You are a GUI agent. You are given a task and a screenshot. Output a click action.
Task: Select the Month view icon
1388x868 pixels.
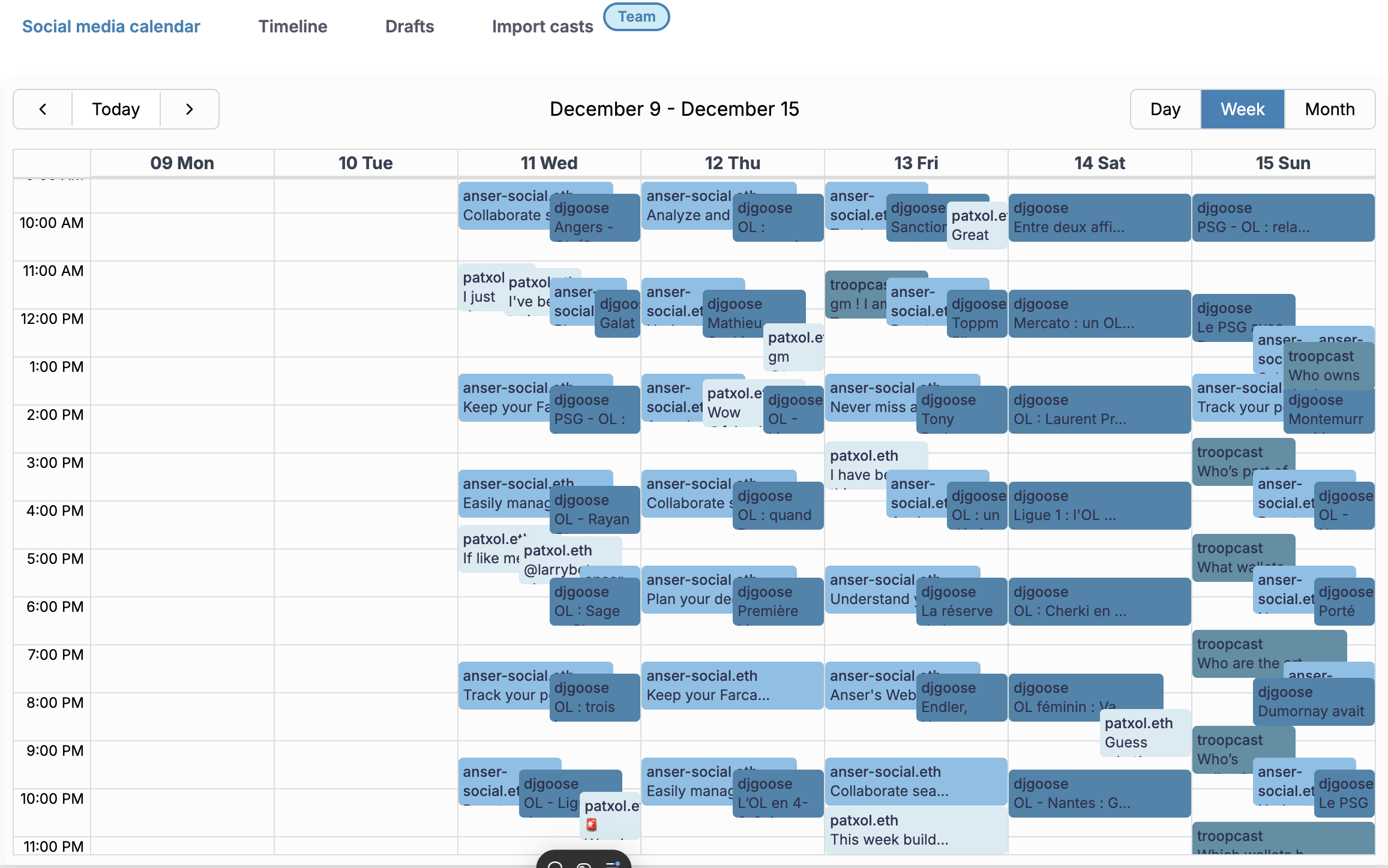pos(1329,109)
